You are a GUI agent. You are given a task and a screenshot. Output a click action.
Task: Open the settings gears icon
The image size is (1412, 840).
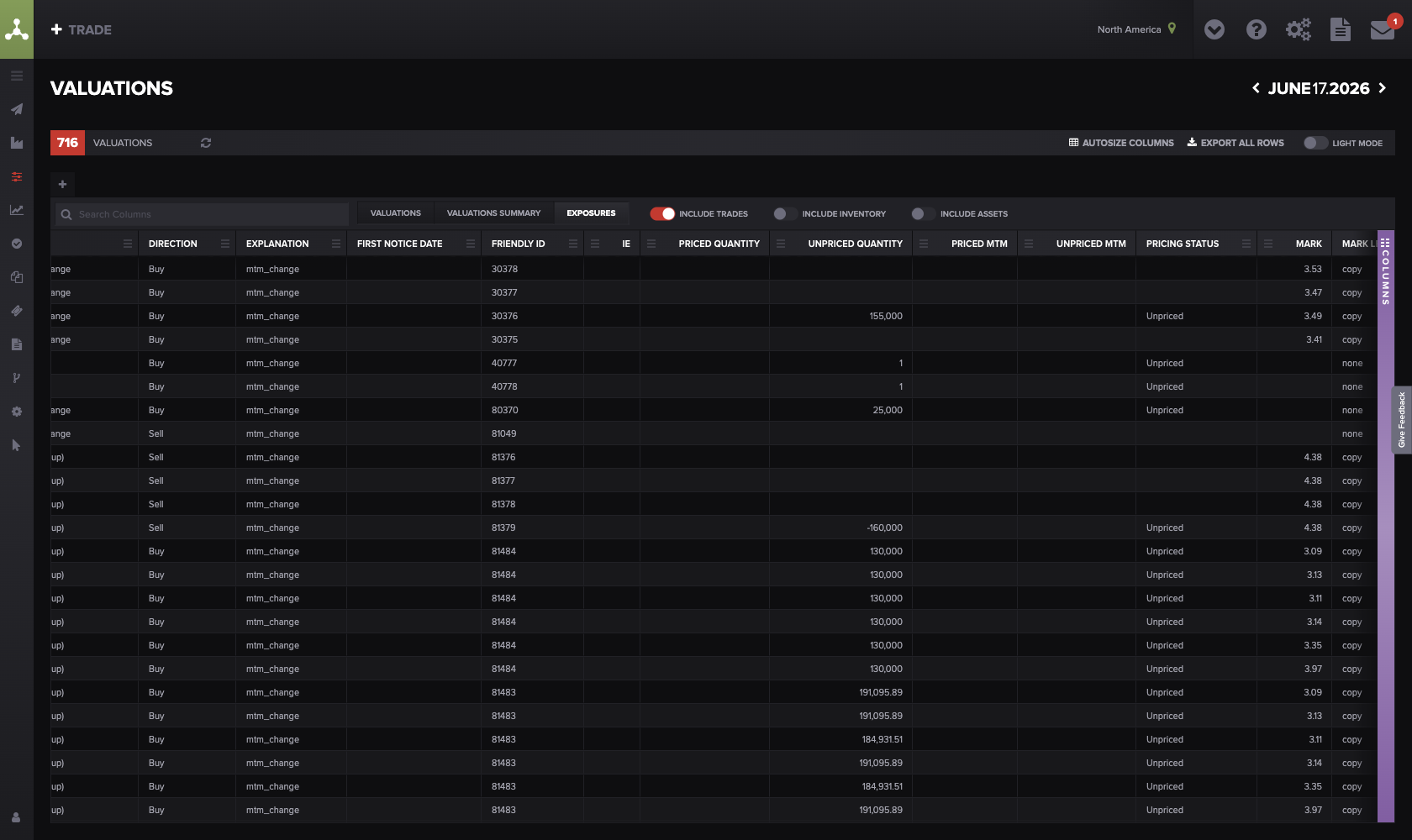pyautogui.click(x=1299, y=30)
